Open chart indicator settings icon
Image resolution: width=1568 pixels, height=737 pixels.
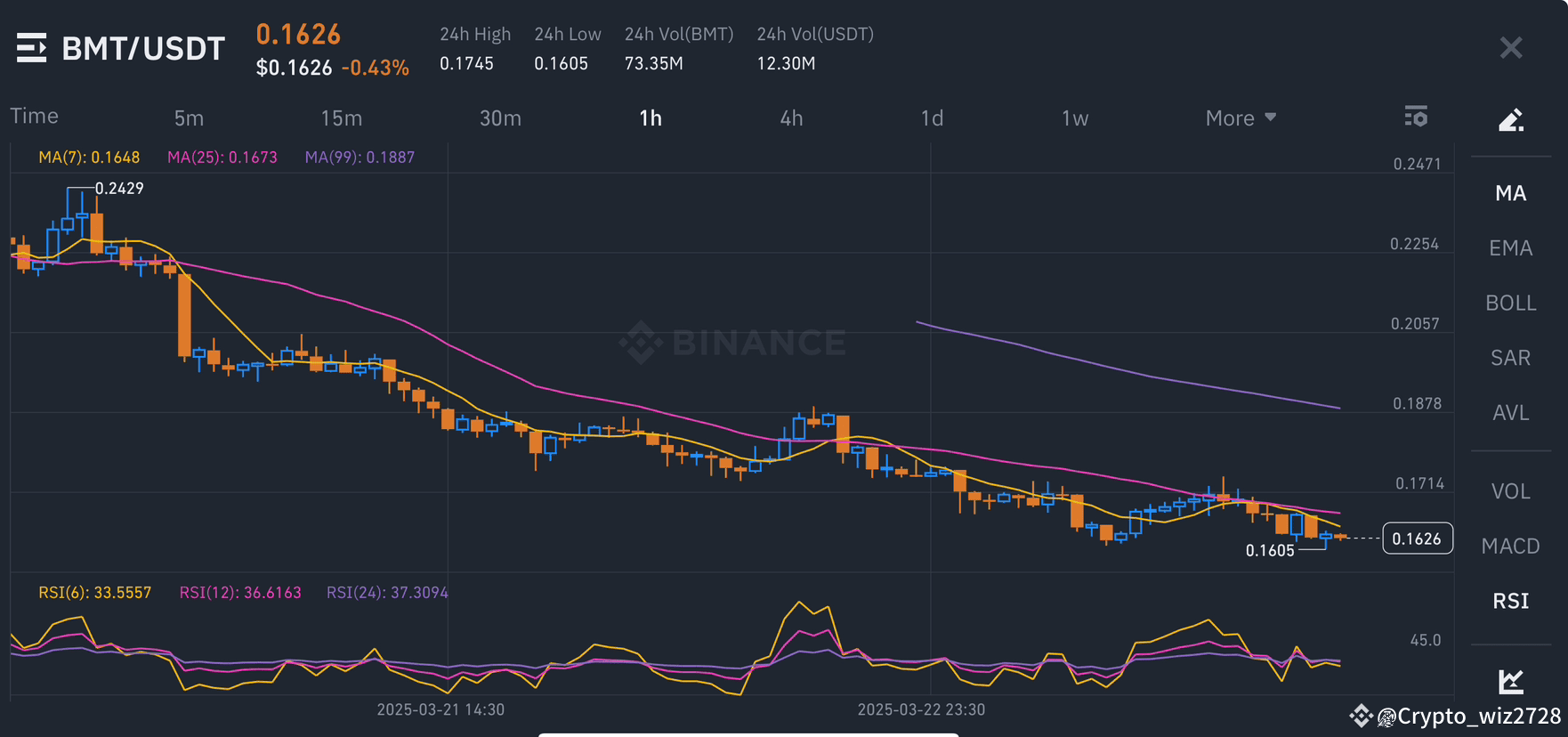[1416, 117]
